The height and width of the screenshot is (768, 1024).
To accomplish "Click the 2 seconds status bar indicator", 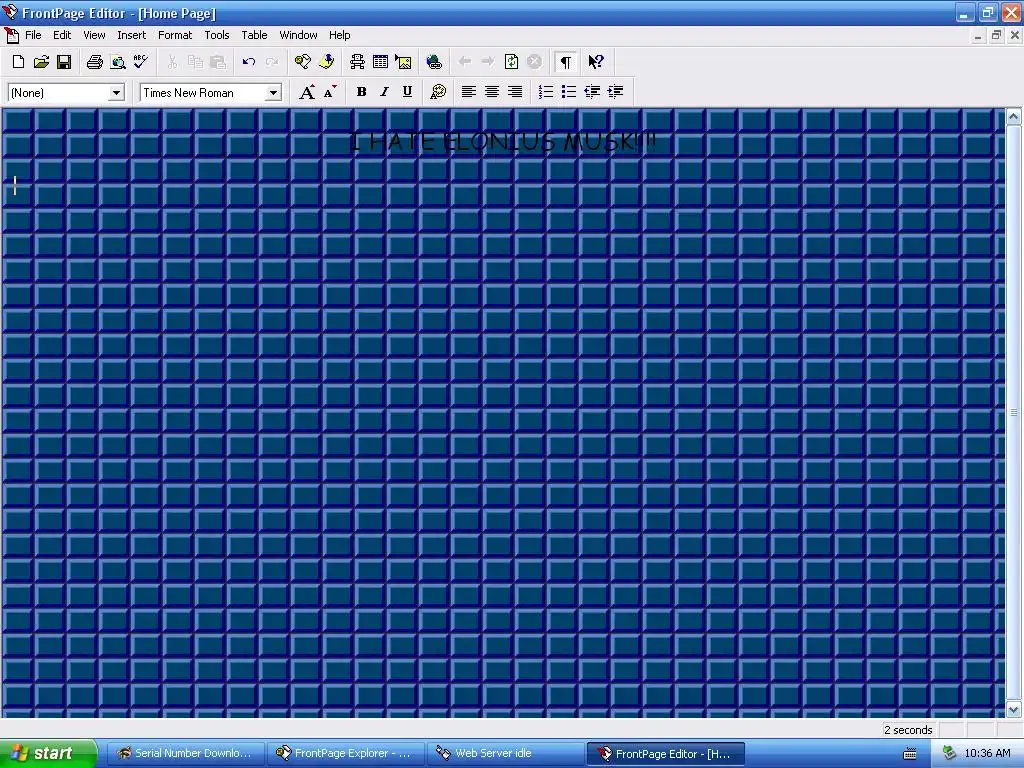I will 908,730.
